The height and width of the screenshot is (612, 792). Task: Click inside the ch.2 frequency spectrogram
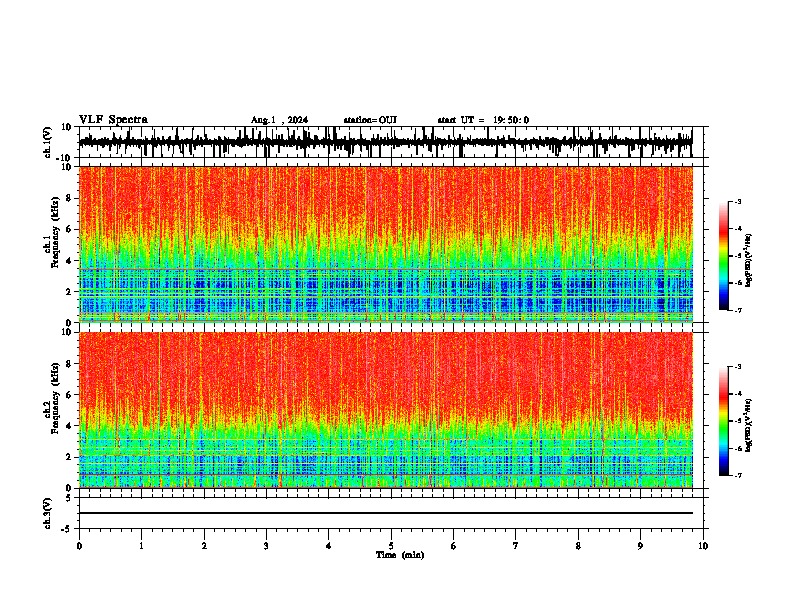[385, 410]
